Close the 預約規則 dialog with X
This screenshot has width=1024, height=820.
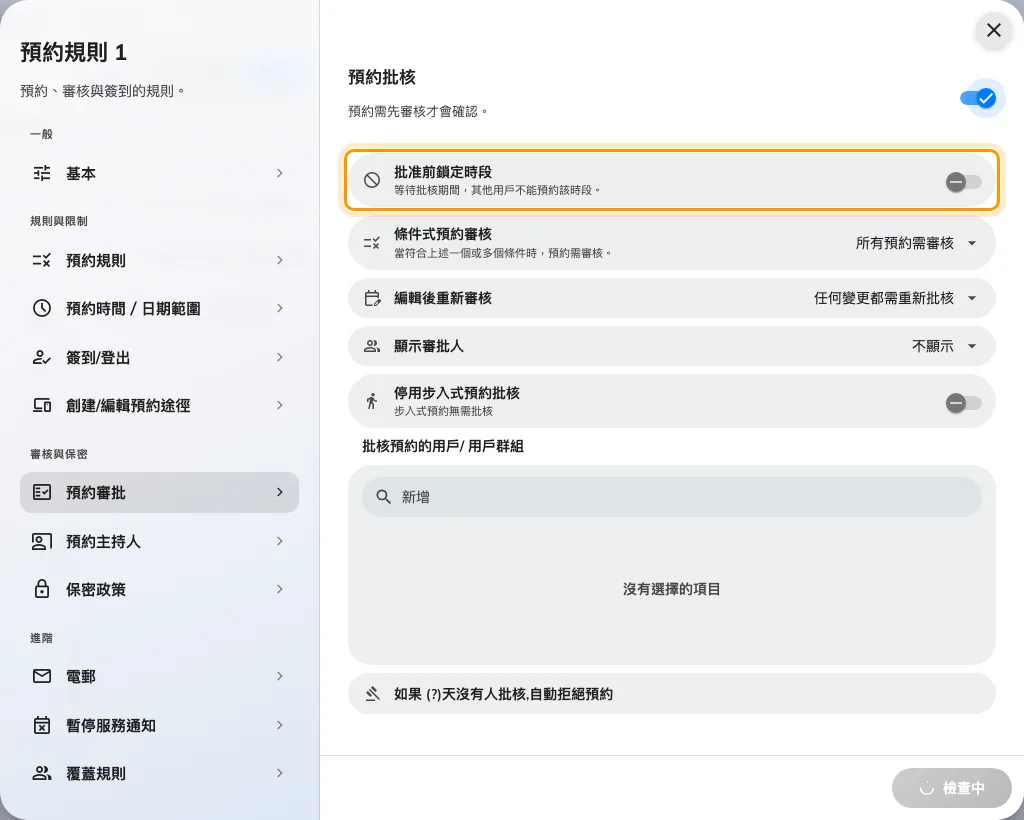point(994,30)
